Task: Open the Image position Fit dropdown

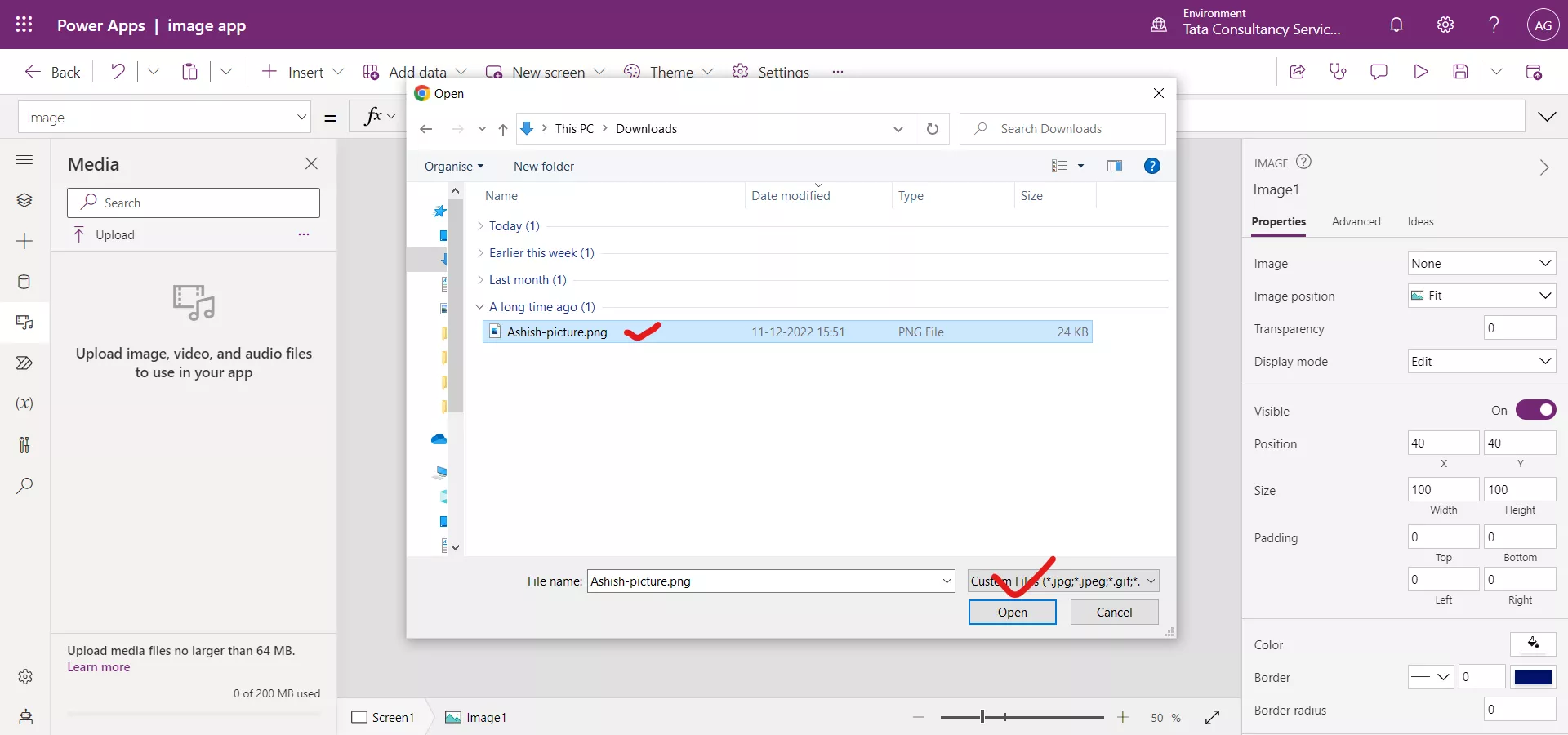Action: pyautogui.click(x=1481, y=296)
